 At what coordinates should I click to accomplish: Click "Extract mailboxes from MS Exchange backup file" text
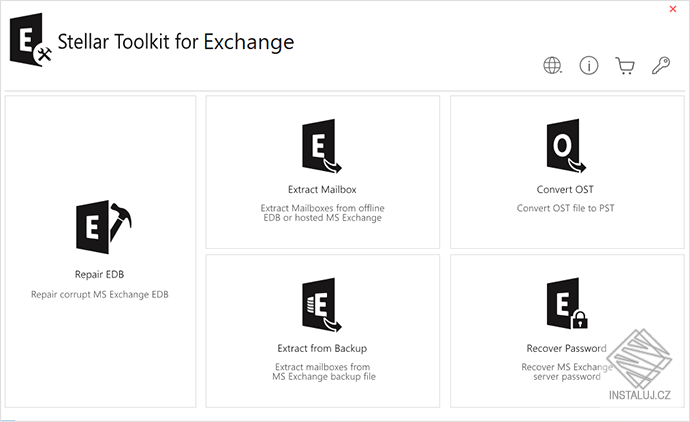323,372
